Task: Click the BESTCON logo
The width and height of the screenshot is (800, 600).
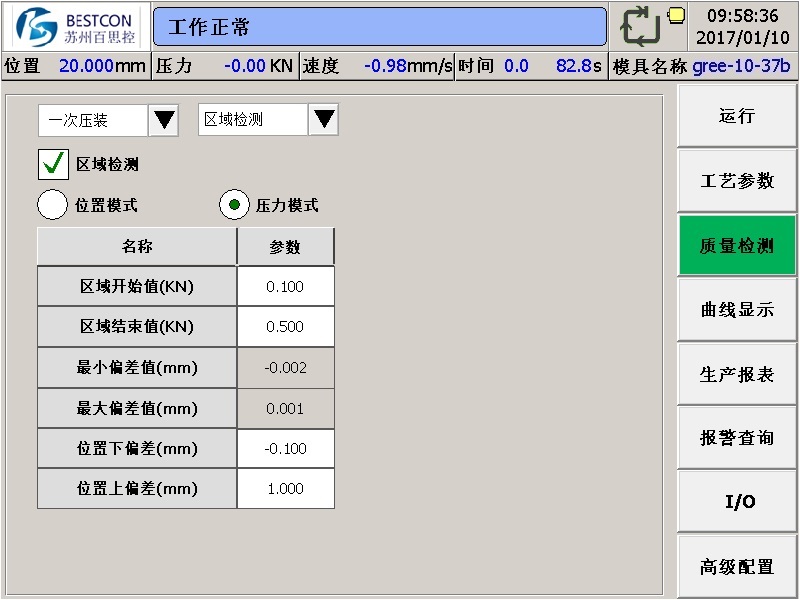Action: (76, 27)
